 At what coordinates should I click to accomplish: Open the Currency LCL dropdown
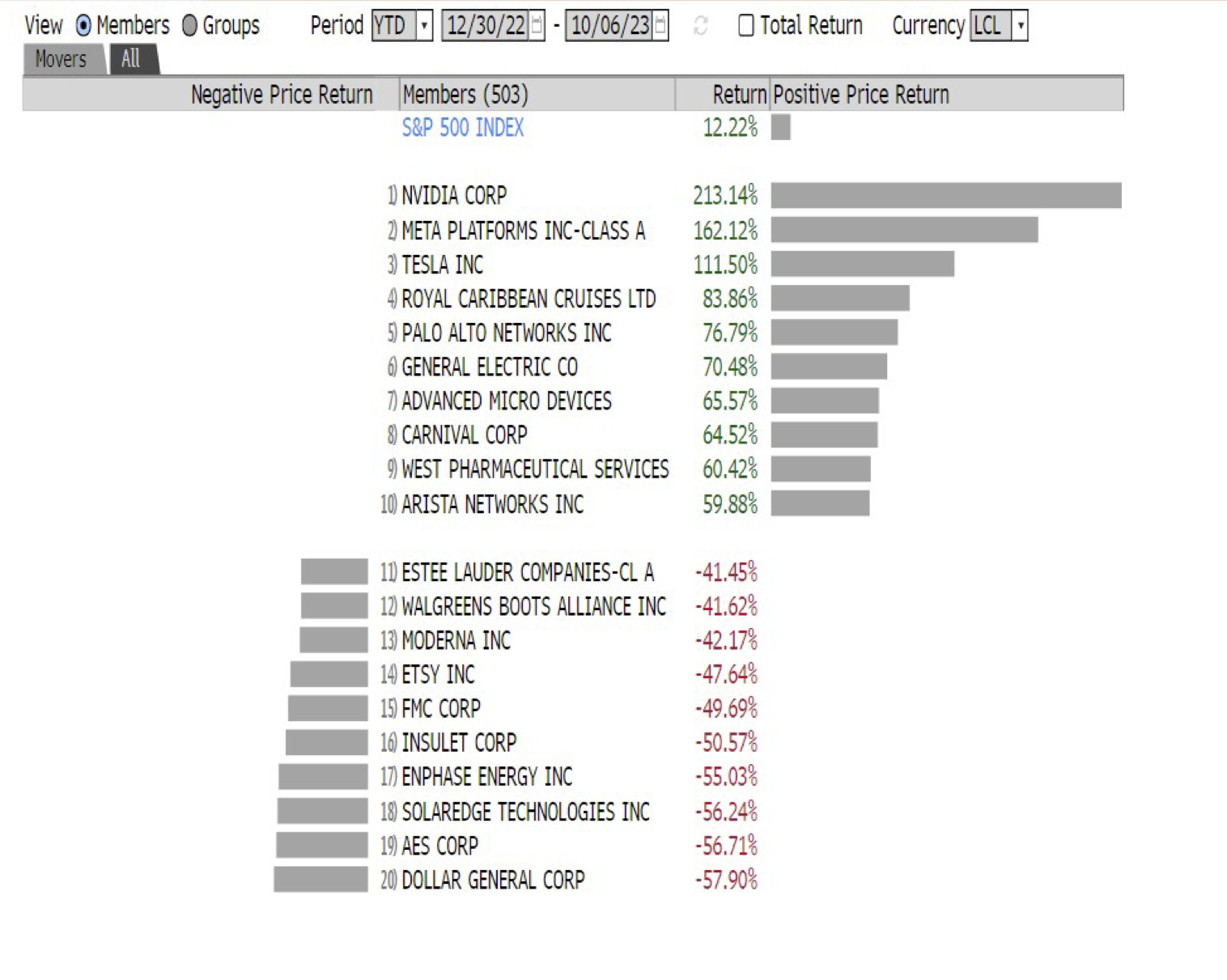(x=1020, y=26)
